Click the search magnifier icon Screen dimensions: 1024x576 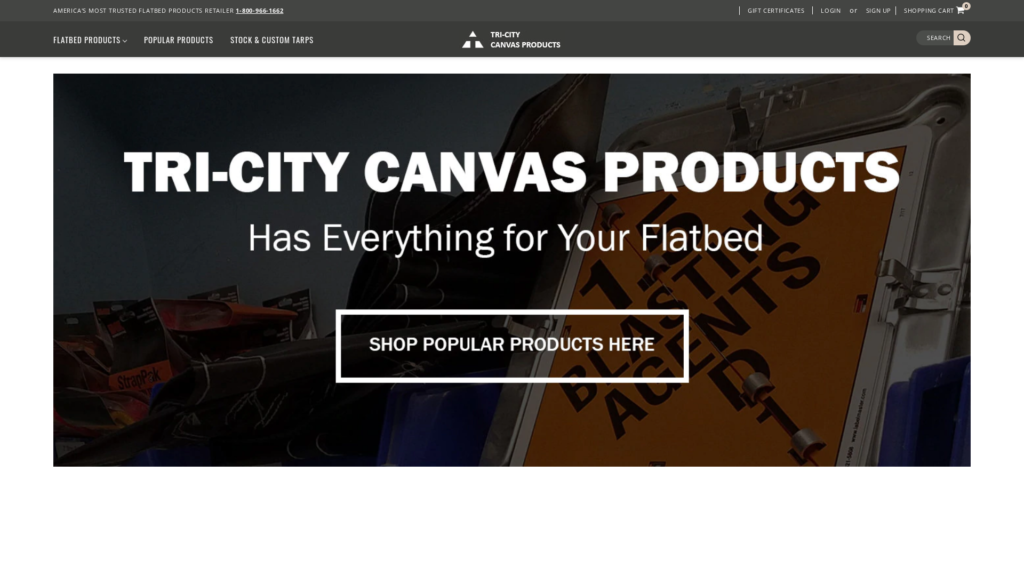961,38
